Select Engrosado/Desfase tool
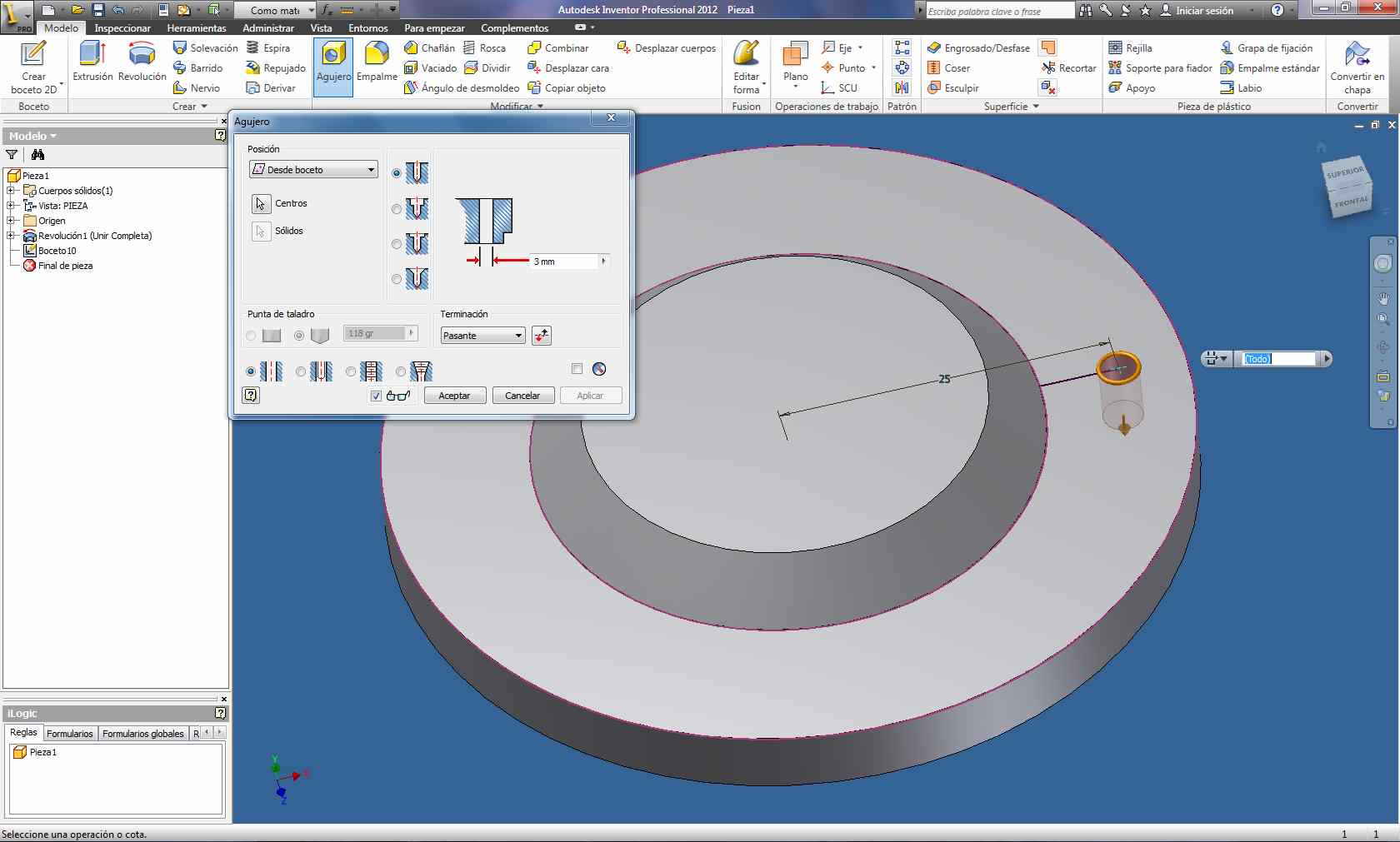 click(978, 48)
